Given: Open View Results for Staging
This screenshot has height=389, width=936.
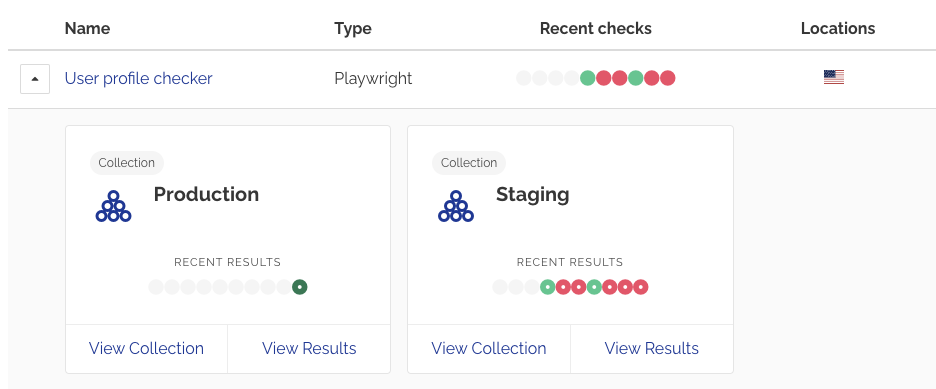Looking at the screenshot, I should click(652, 348).
